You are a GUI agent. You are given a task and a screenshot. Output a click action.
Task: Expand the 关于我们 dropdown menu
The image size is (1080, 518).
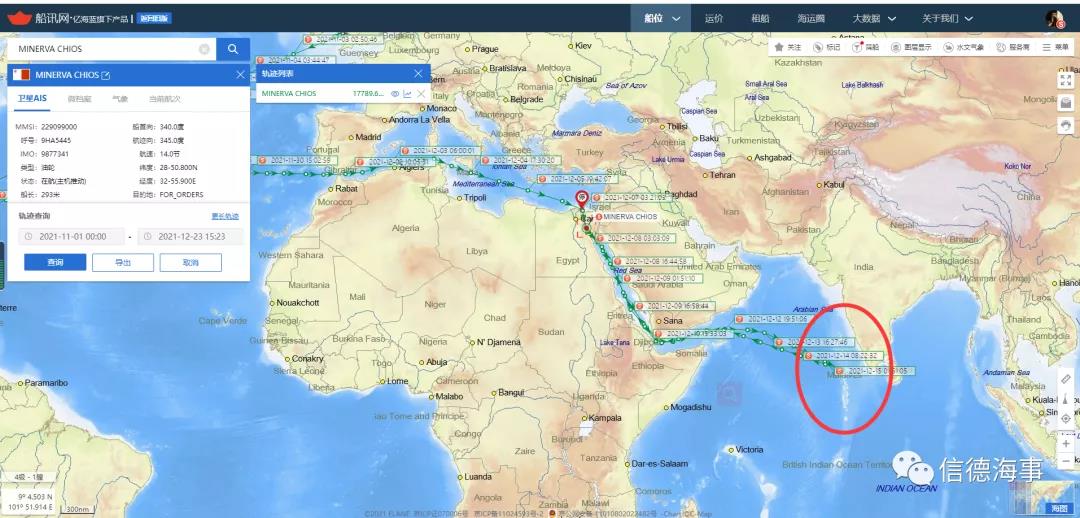pos(946,18)
